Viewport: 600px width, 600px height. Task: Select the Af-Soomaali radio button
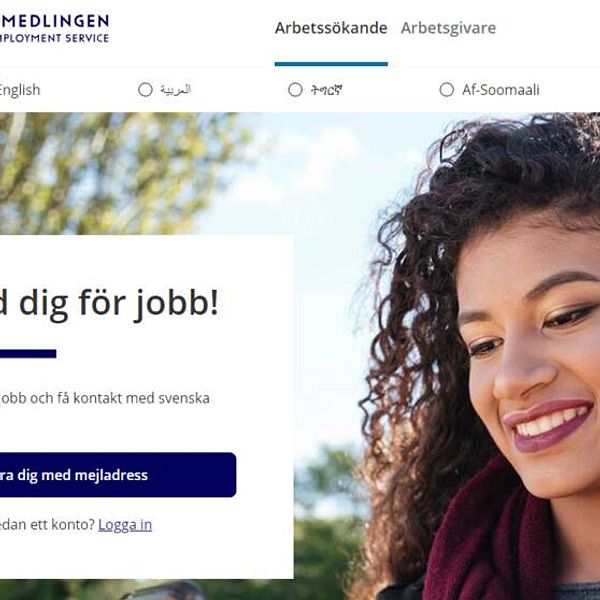447,90
